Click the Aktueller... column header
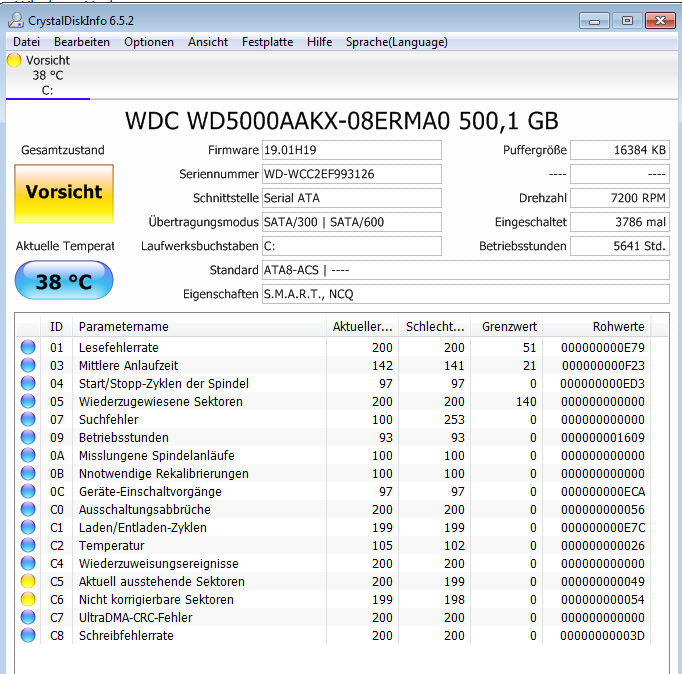The height and width of the screenshot is (674, 682). point(362,327)
